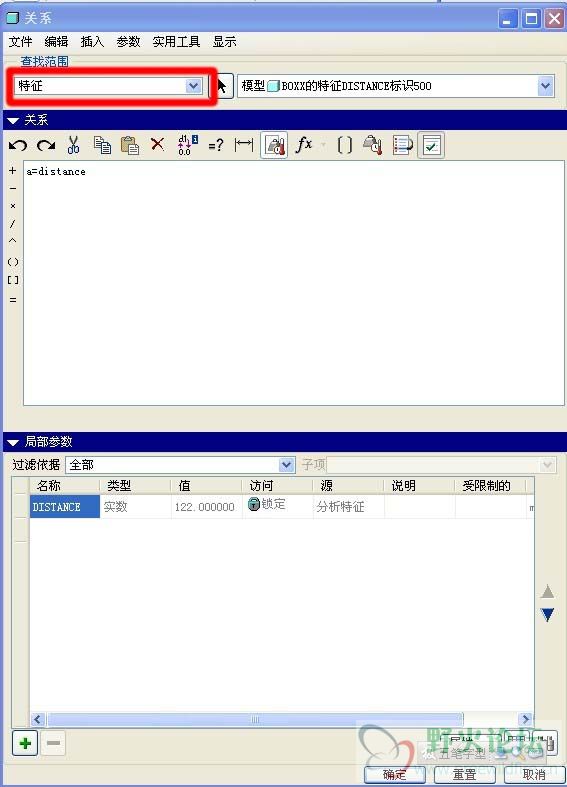
Task: Open the 实用工具 menu
Action: pyautogui.click(x=176, y=42)
